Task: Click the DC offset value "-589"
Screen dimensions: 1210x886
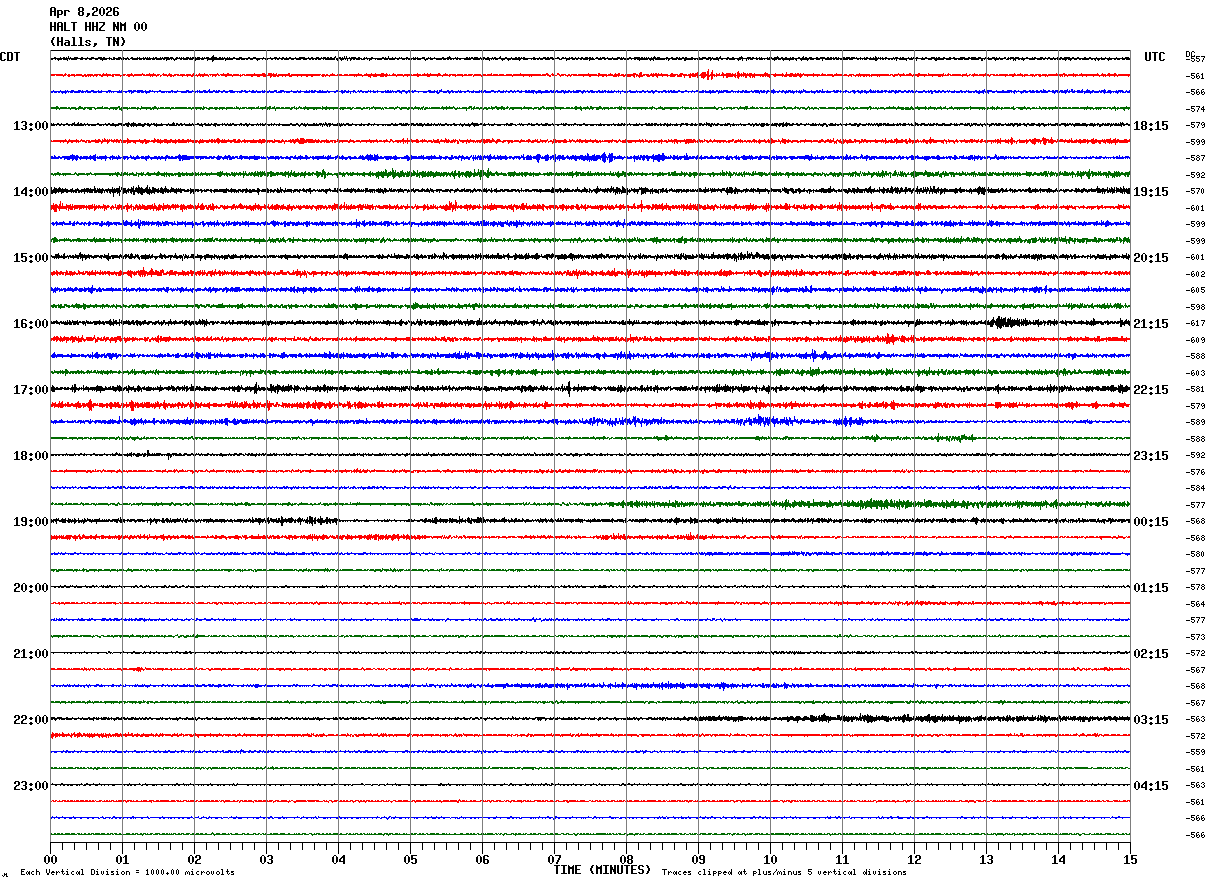Action: tap(1195, 423)
